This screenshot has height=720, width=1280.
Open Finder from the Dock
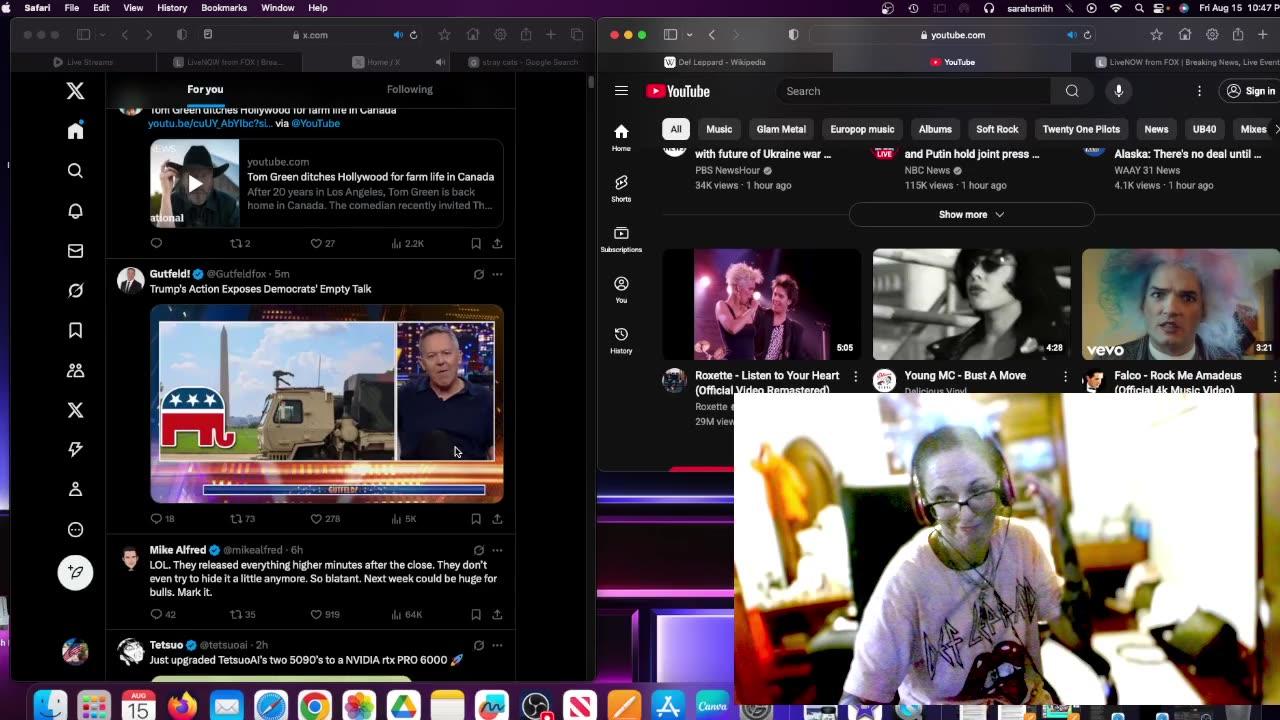[50, 707]
